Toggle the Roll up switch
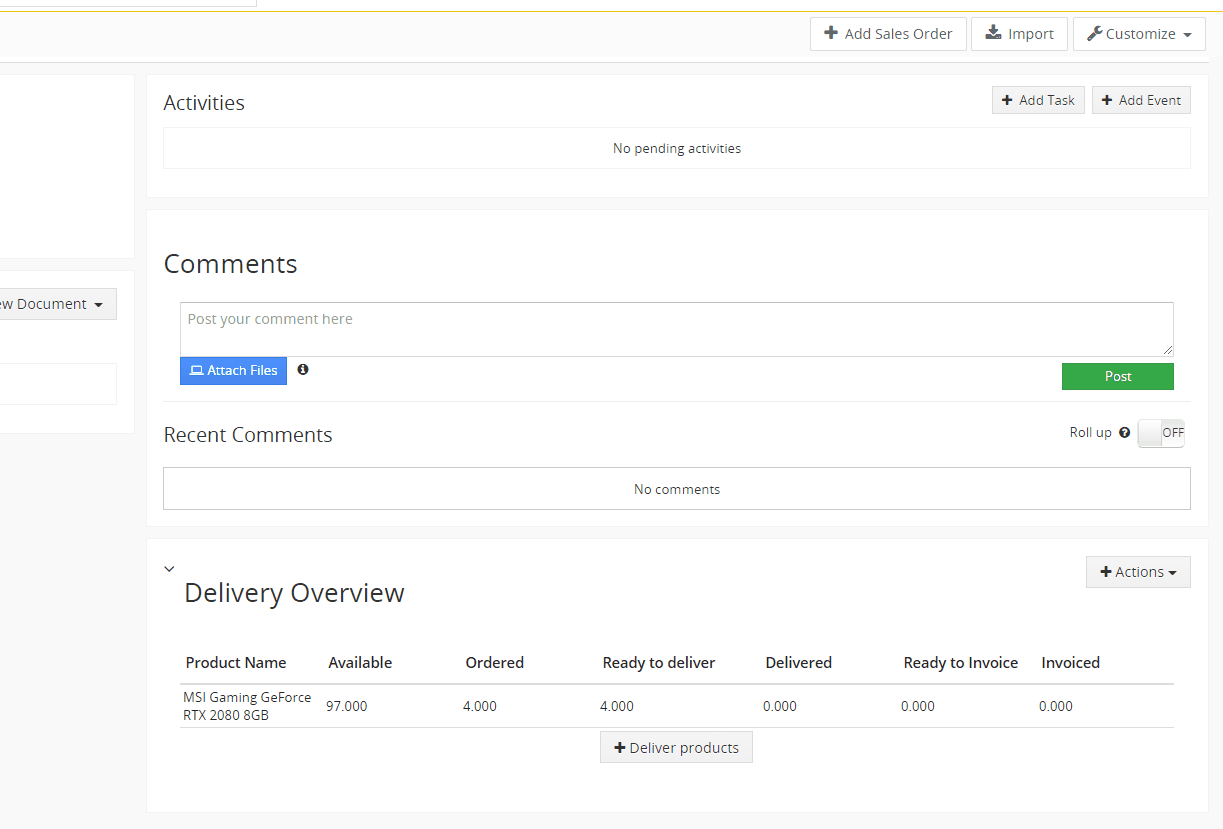Viewport: 1223px width, 829px height. coord(1160,433)
